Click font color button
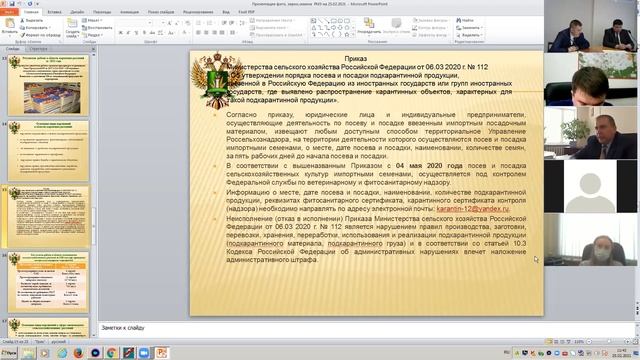 pos(185,33)
